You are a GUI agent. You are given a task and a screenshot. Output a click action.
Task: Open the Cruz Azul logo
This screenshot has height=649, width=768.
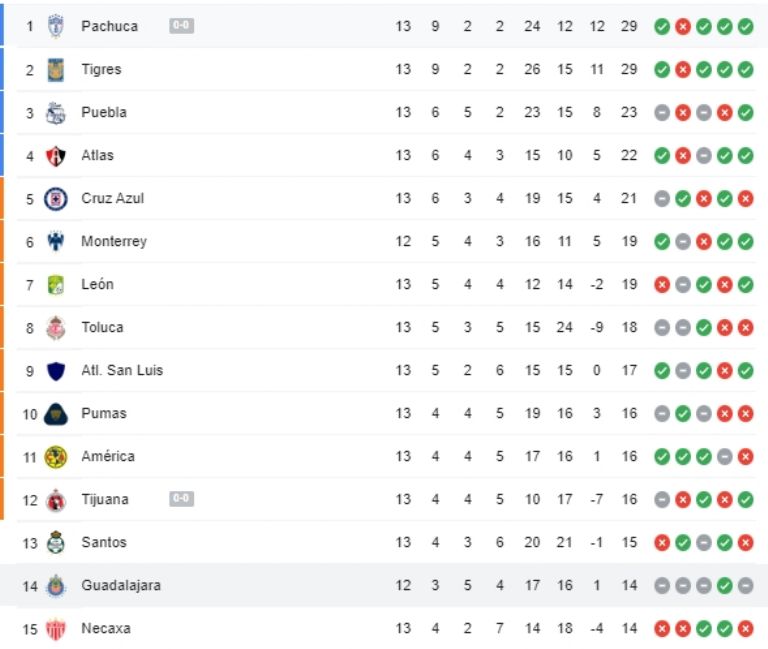(56, 199)
